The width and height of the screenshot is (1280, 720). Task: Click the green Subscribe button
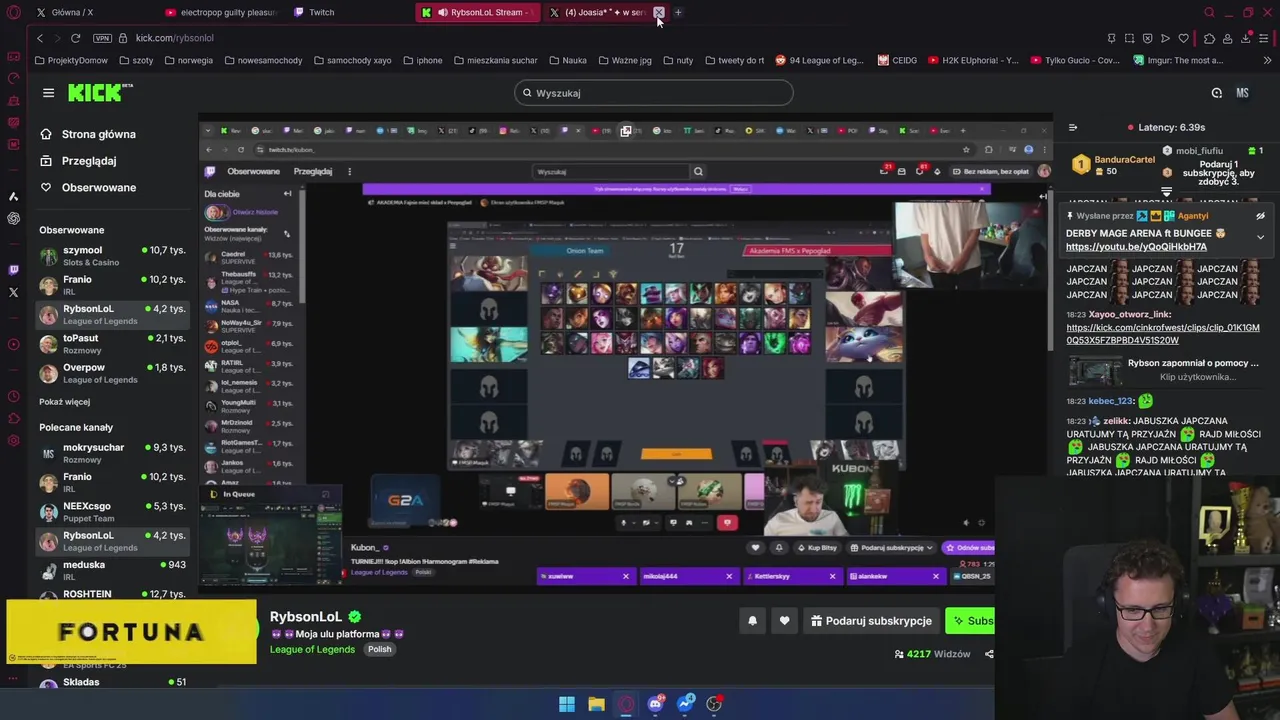(x=970, y=621)
